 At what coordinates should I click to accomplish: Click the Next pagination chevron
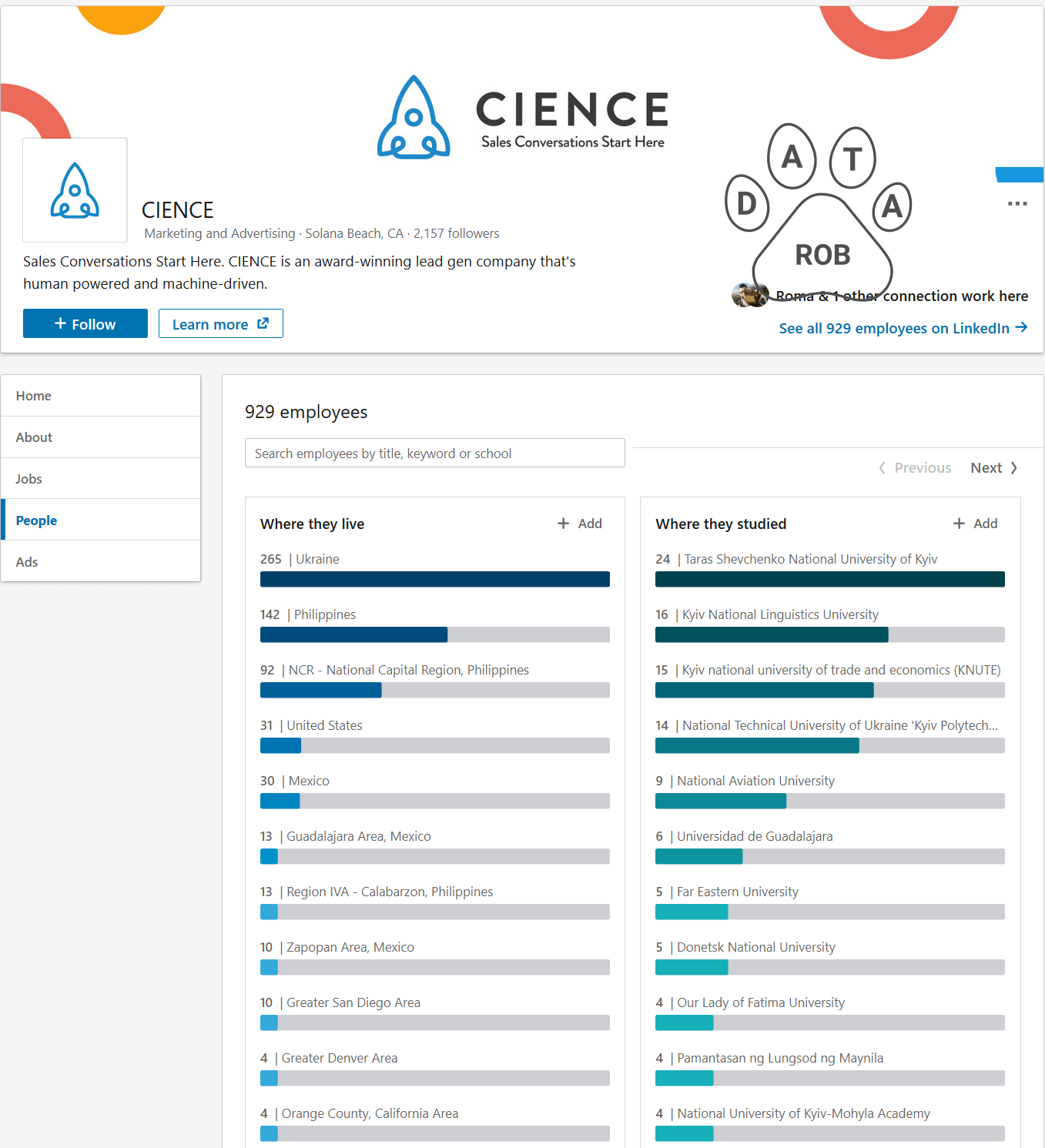(1013, 467)
